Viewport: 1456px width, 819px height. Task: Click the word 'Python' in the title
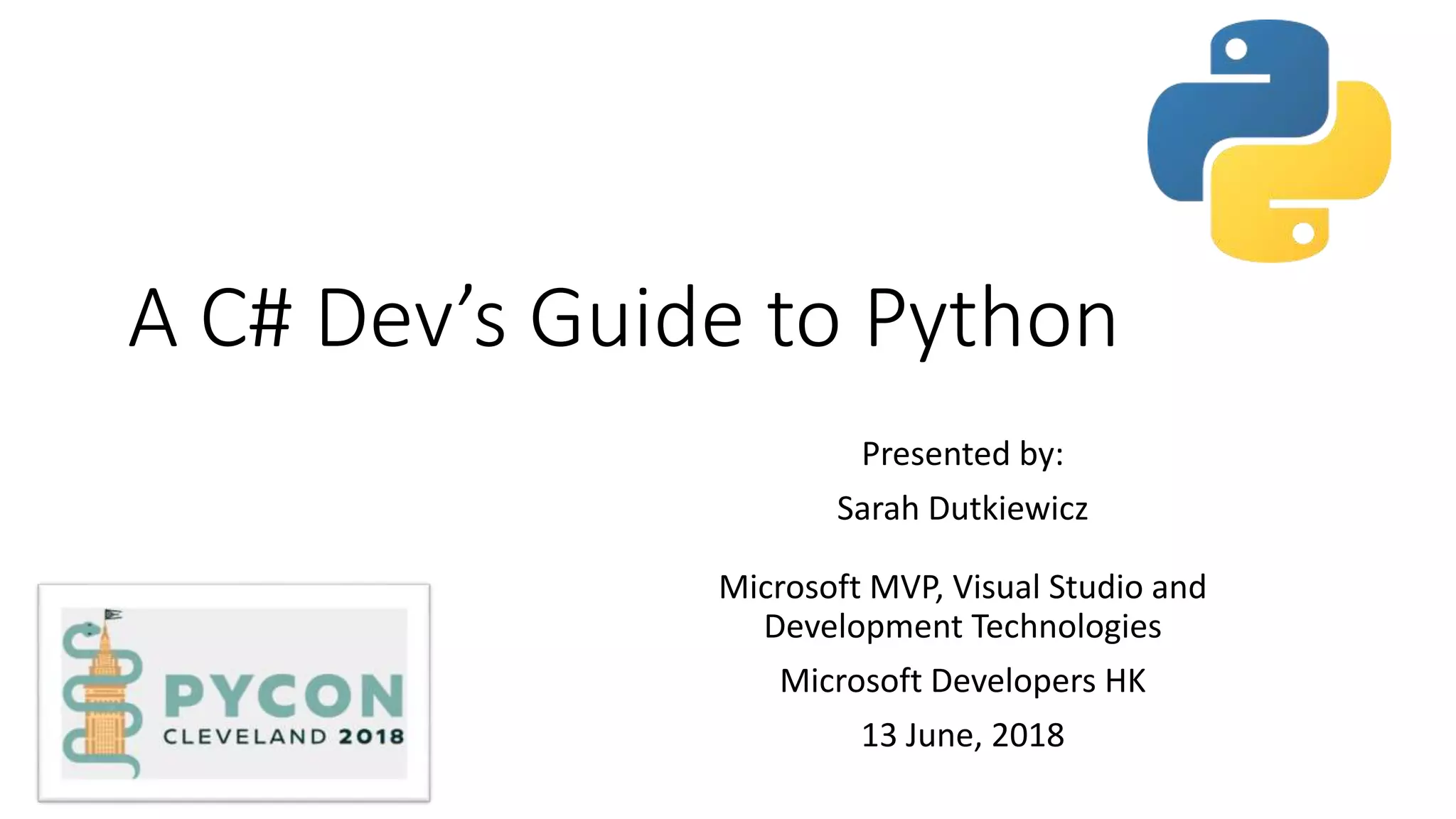click(x=990, y=318)
